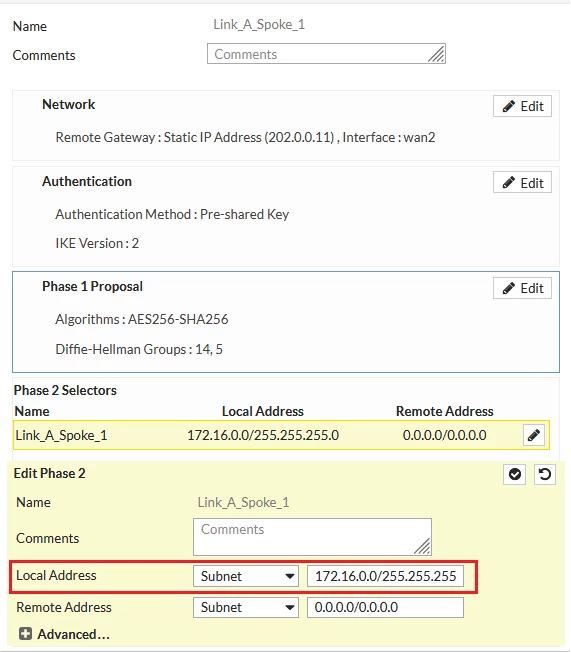This screenshot has width=571, height=652.
Task: Expand the Advanced section plus icon
Action: [25, 634]
